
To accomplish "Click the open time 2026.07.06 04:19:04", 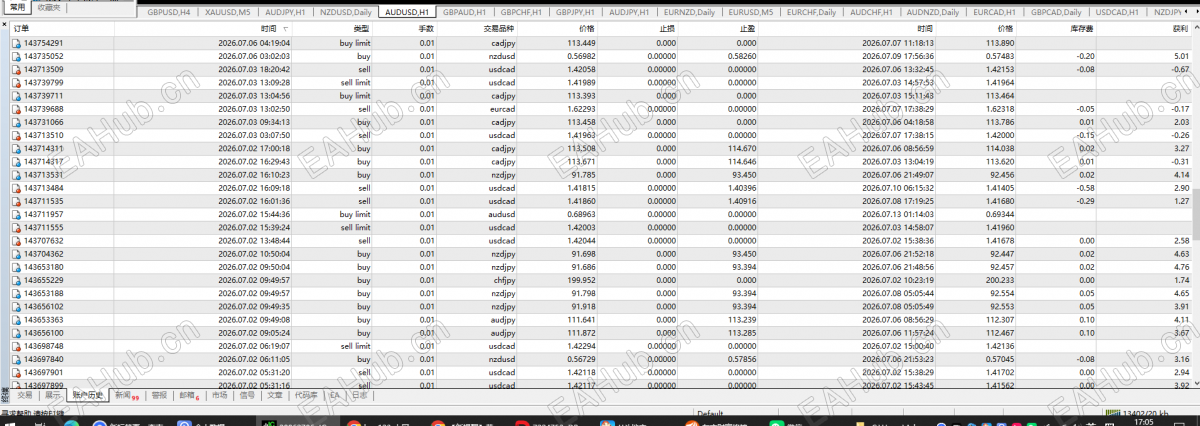I will pyautogui.click(x=254, y=44).
